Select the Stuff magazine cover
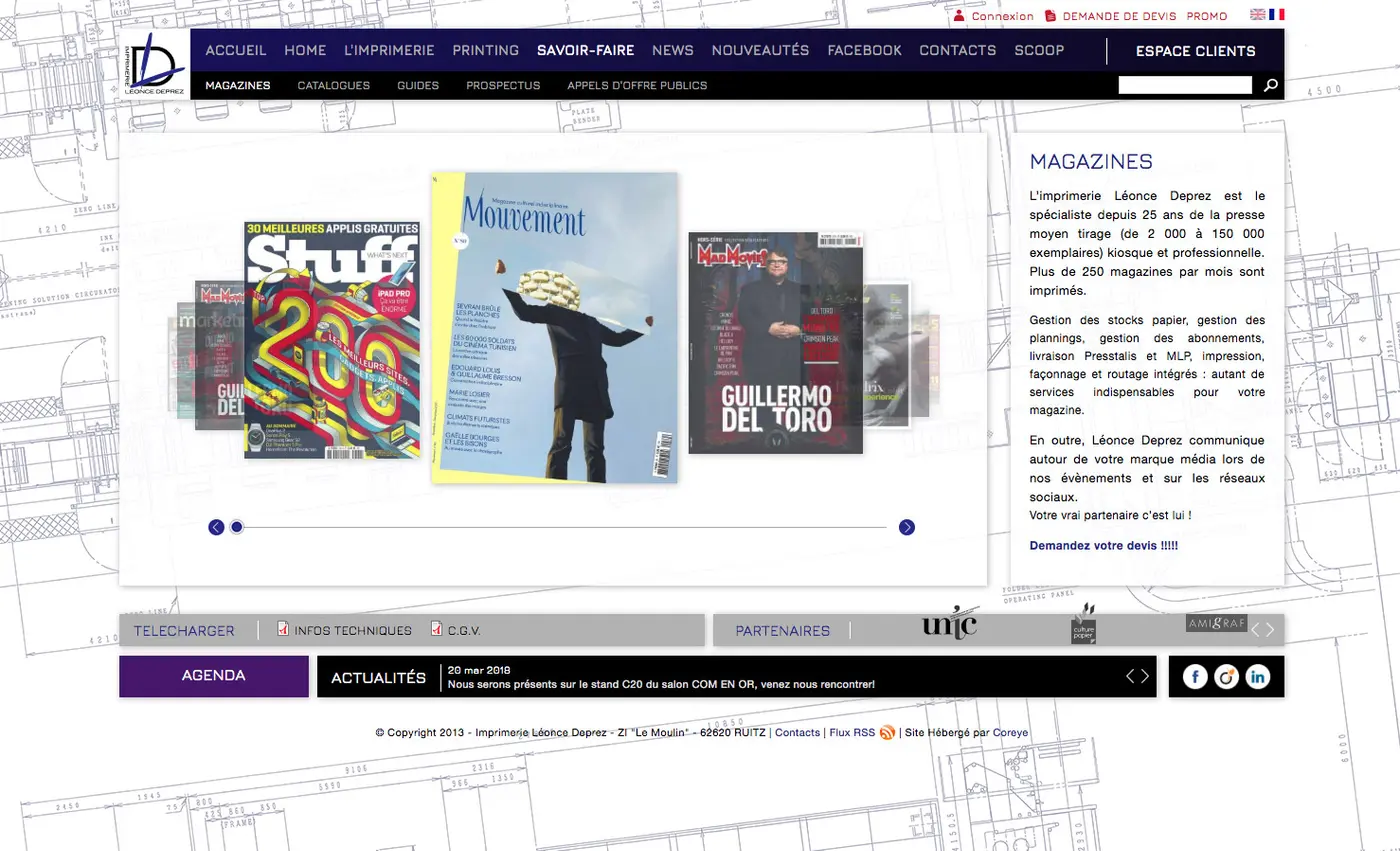The width and height of the screenshot is (1400, 851). click(x=332, y=340)
